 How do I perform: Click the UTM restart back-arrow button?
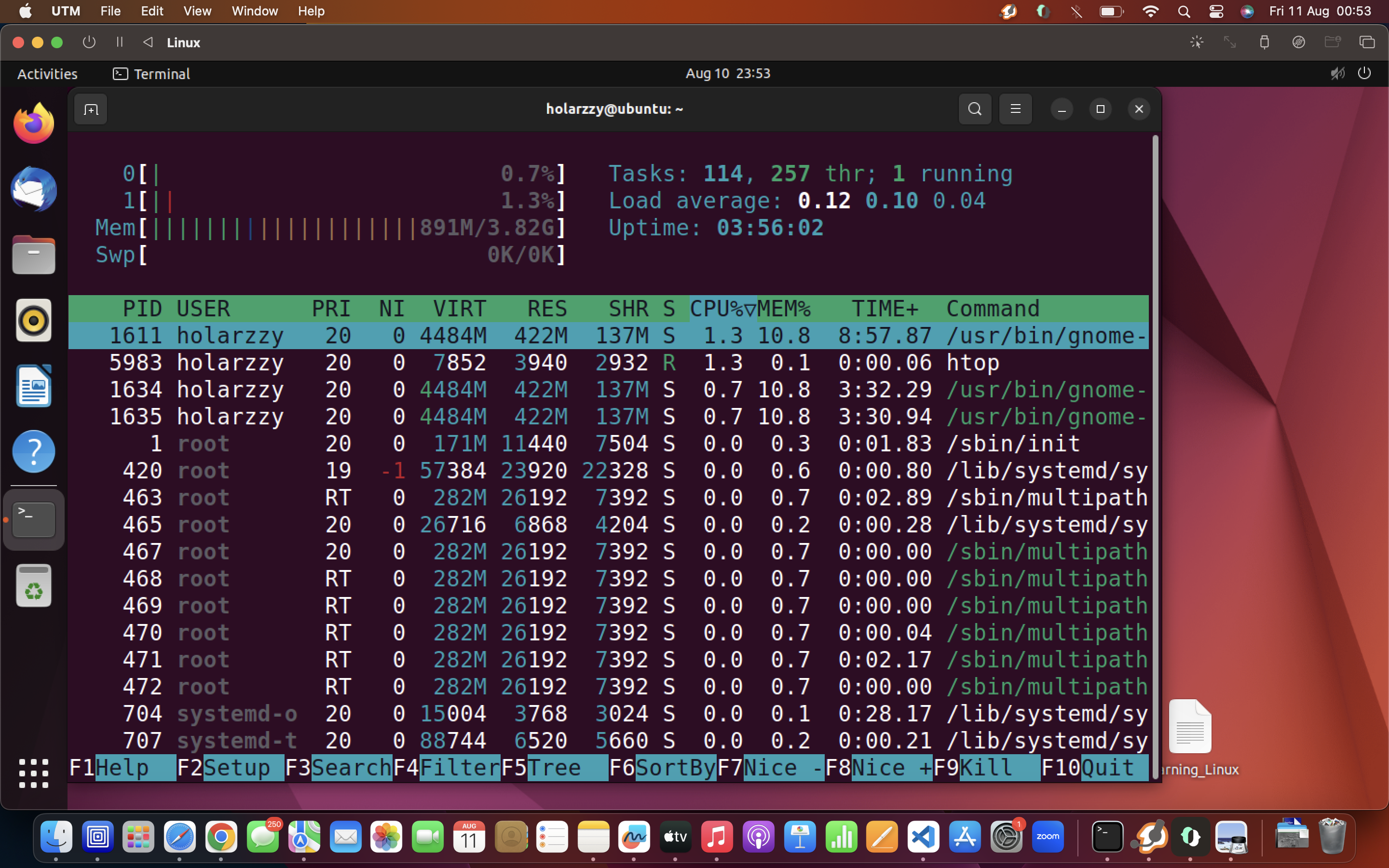pyautogui.click(x=148, y=42)
